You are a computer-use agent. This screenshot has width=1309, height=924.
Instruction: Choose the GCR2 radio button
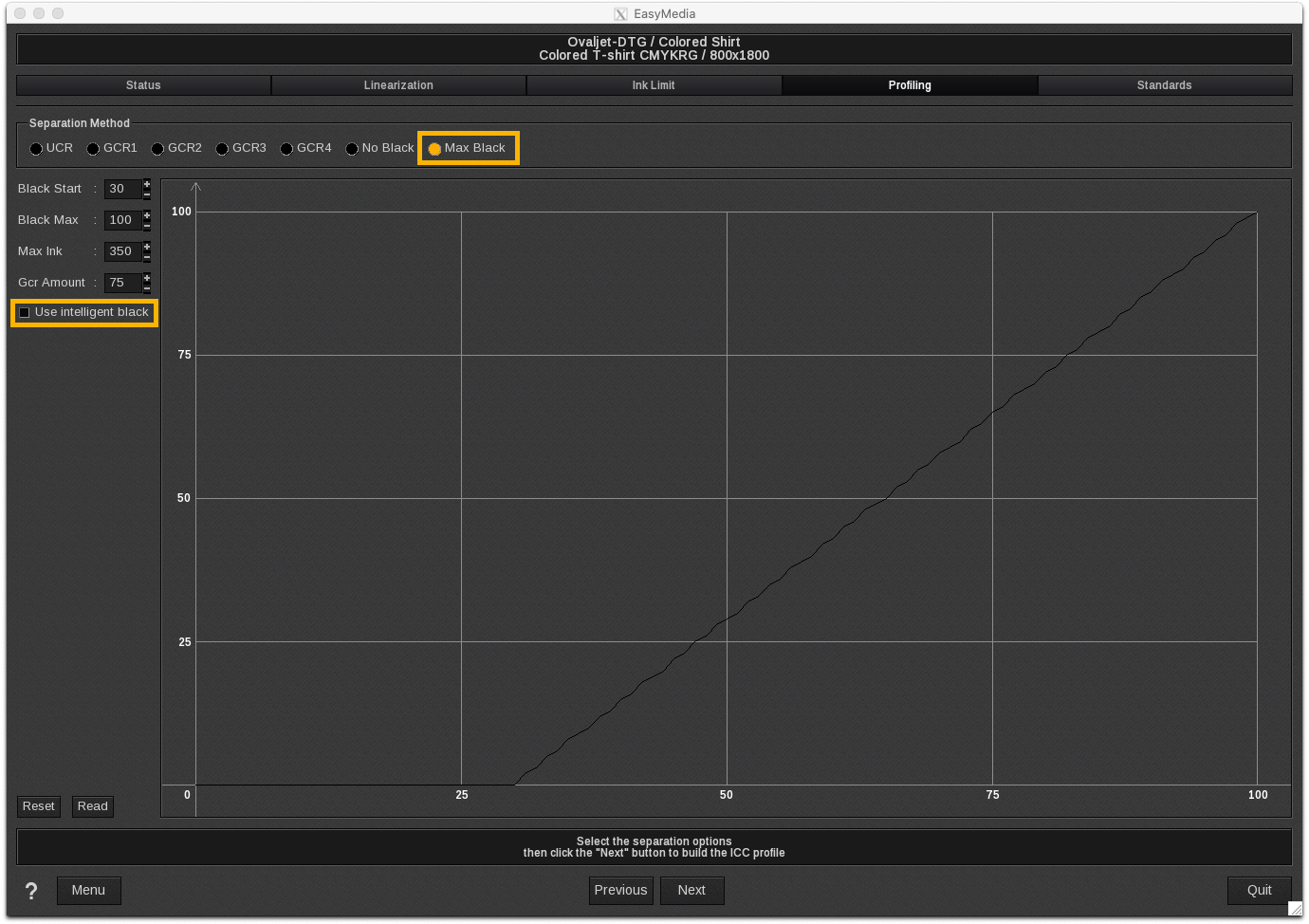point(158,149)
